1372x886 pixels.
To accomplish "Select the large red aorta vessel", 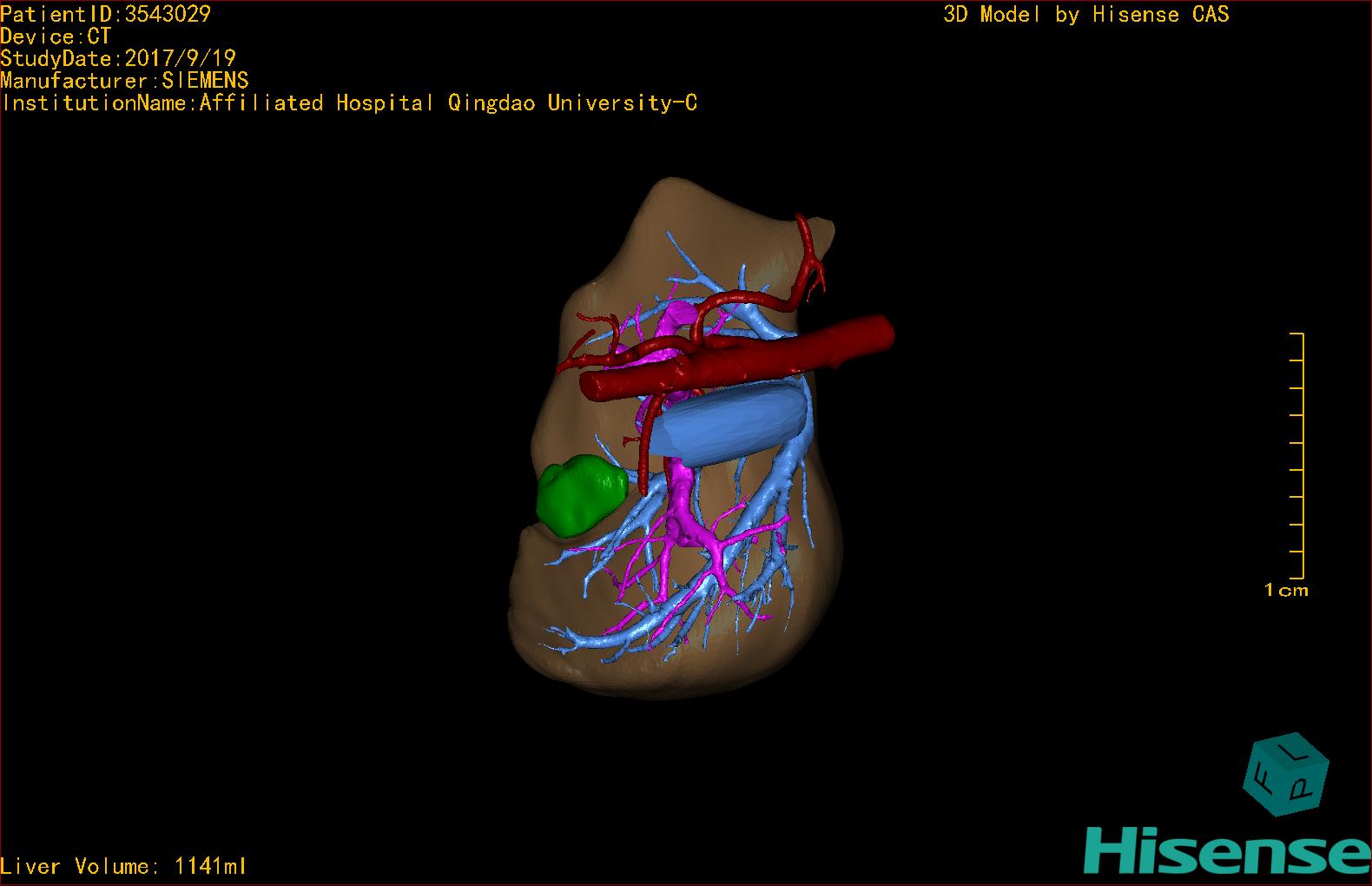I will point(738,358).
